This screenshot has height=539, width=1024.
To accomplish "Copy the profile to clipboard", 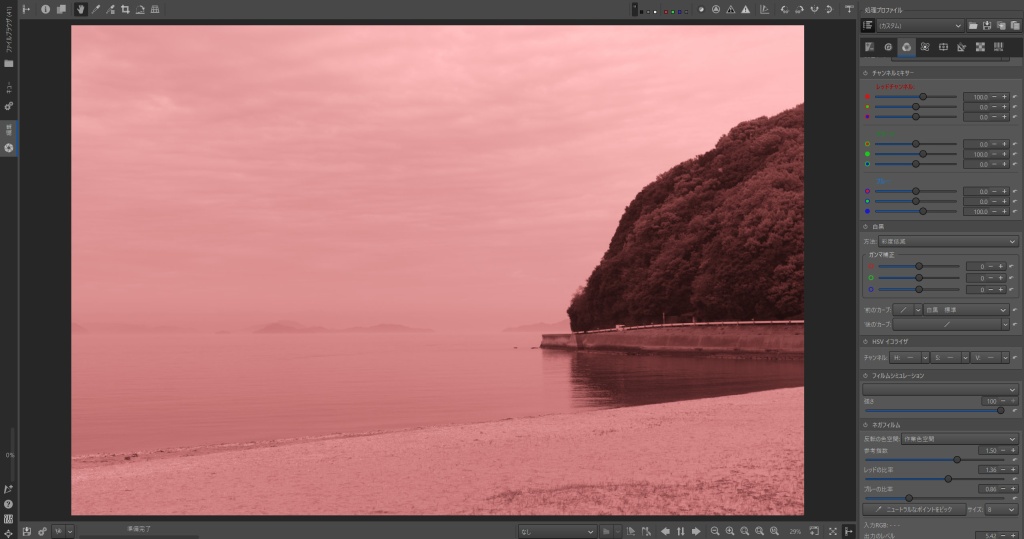I will (1001, 25).
